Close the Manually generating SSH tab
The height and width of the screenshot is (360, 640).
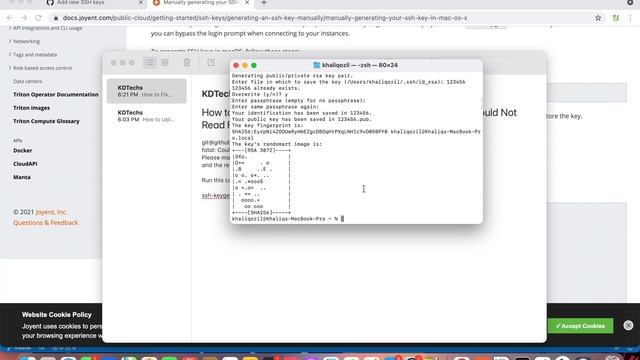pos(247,2)
